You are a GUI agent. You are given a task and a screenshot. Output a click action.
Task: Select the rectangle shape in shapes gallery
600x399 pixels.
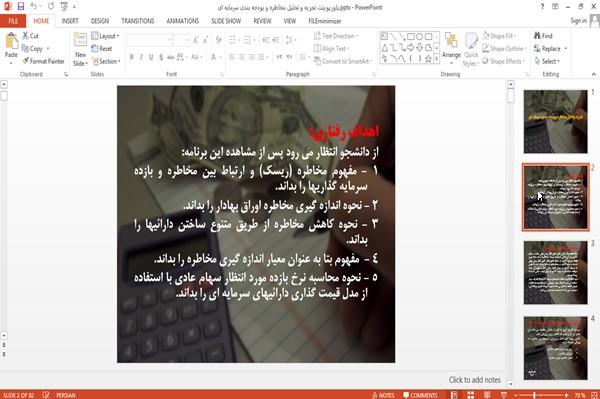click(x=411, y=36)
